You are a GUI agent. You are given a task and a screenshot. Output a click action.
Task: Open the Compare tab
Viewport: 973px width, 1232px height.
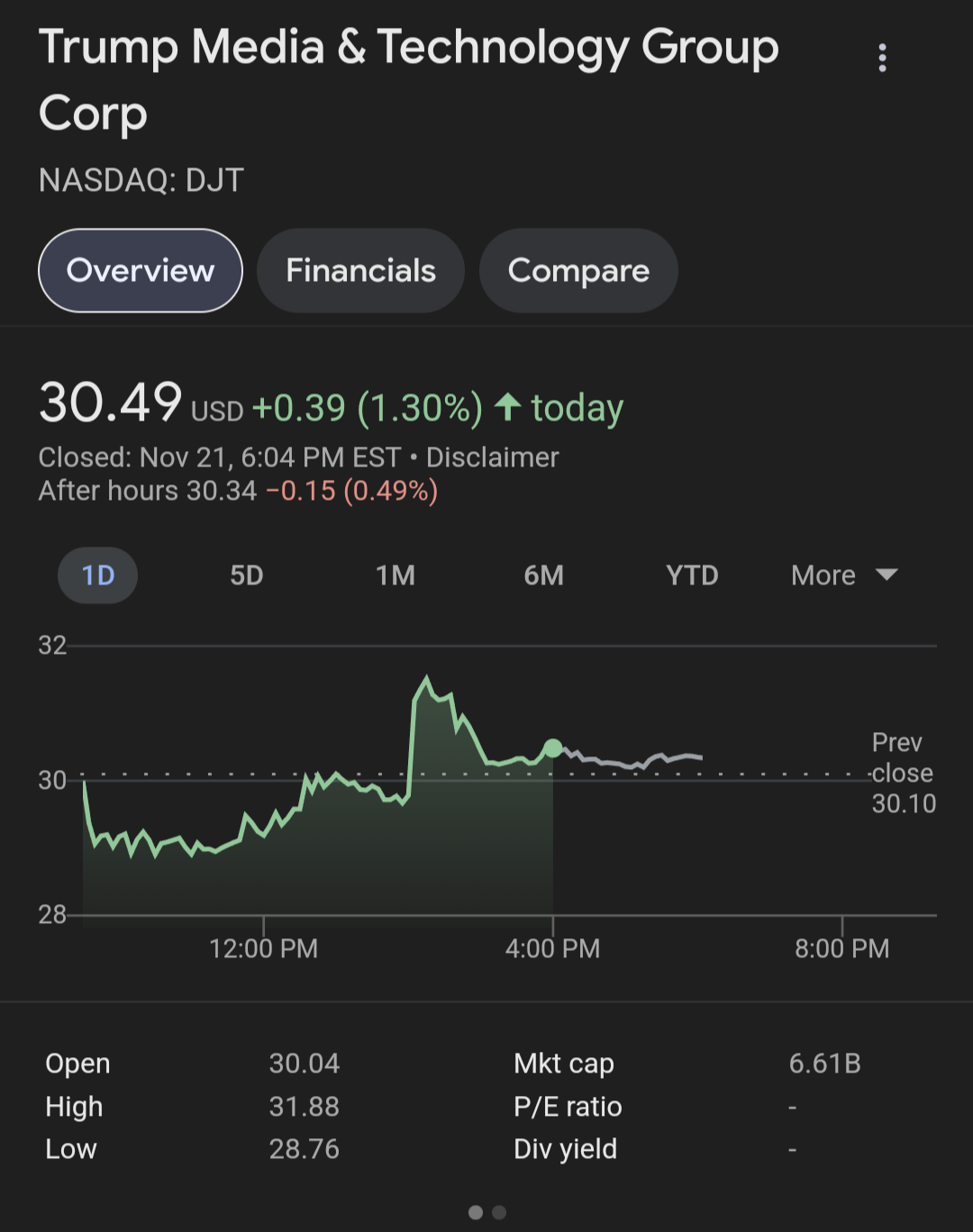click(578, 270)
